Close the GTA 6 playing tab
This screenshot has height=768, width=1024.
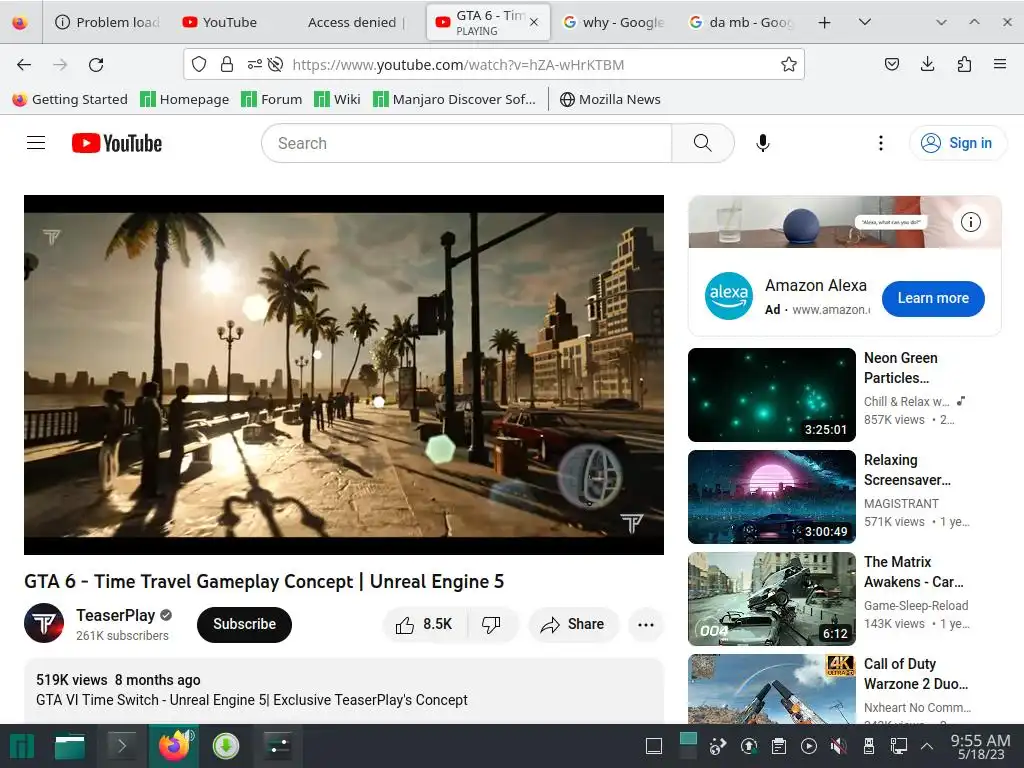tap(534, 22)
